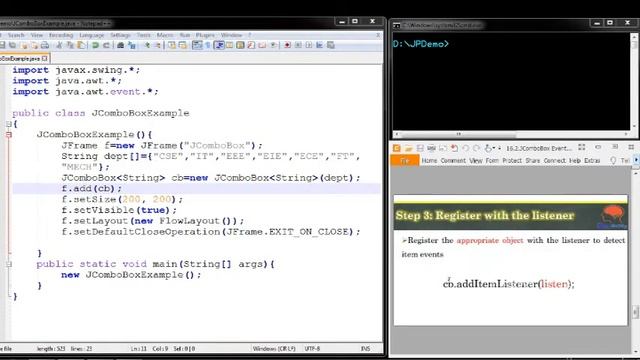Viewport: 640px width, 360px height.
Task: Click command prompt scroll-up arrow
Action: [635, 37]
